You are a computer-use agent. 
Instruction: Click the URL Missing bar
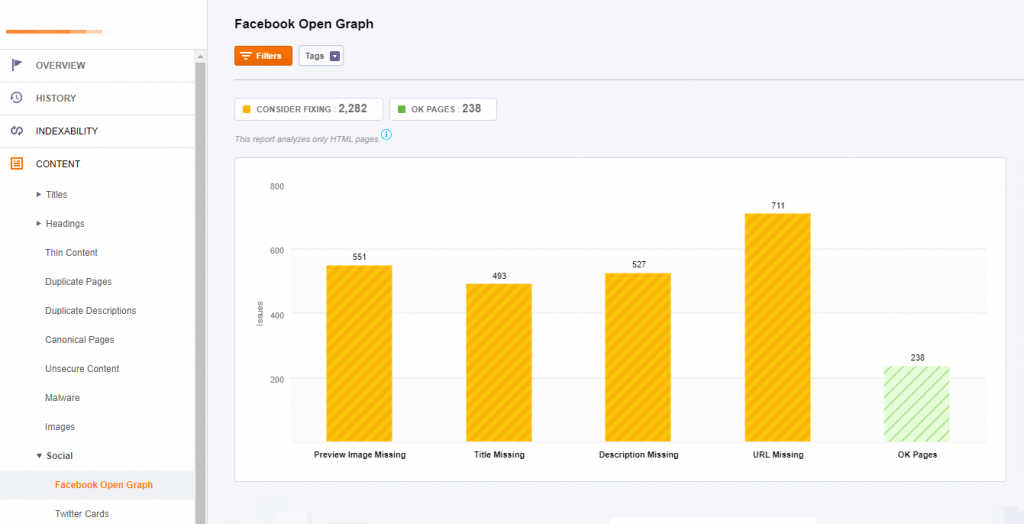pyautogui.click(x=777, y=328)
